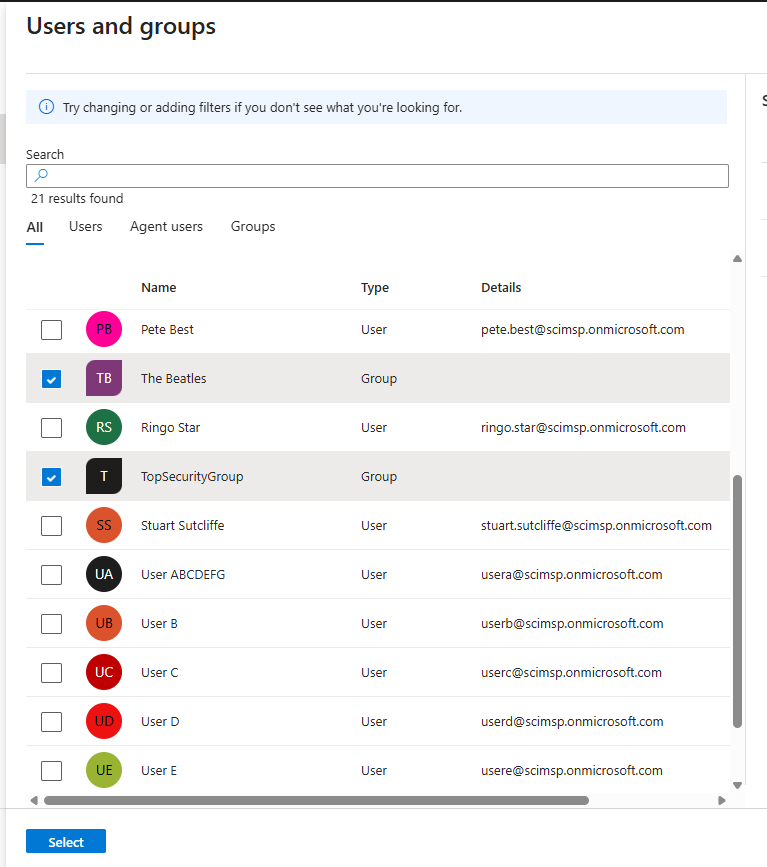Uncheck the TopSecurityGroup checkbox

(51, 477)
